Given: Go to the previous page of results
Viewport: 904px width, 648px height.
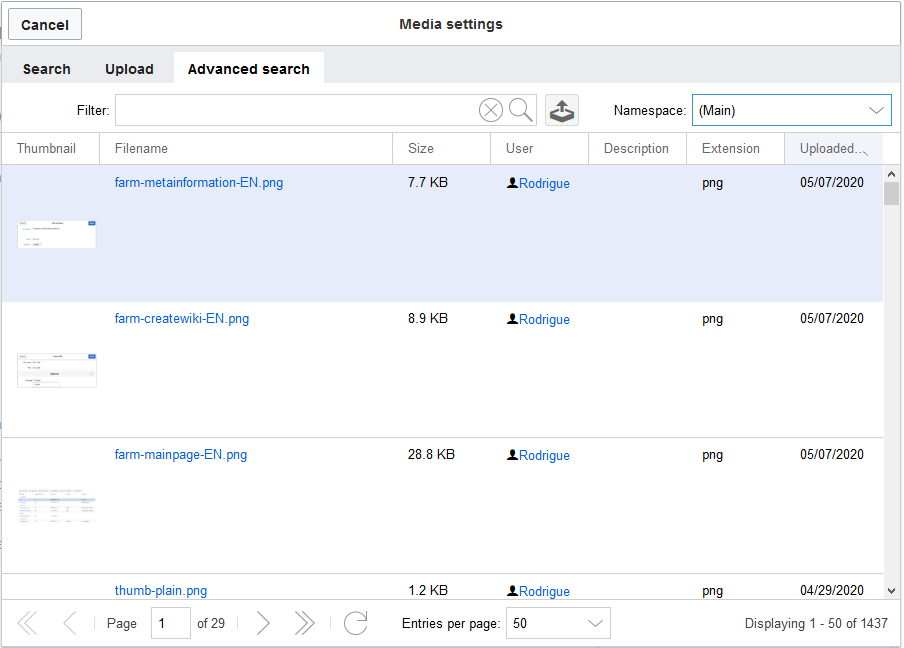Looking at the screenshot, I should point(70,623).
